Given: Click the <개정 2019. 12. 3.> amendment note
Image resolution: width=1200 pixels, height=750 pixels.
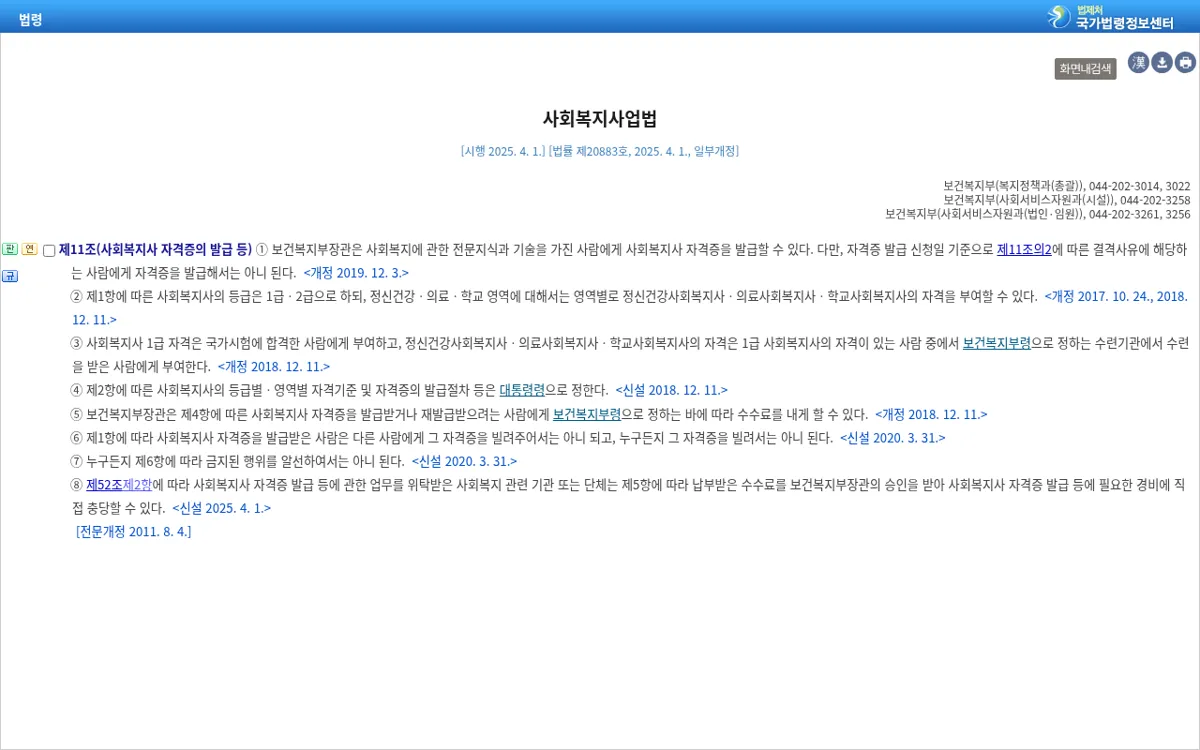Looking at the screenshot, I should tap(356, 273).
